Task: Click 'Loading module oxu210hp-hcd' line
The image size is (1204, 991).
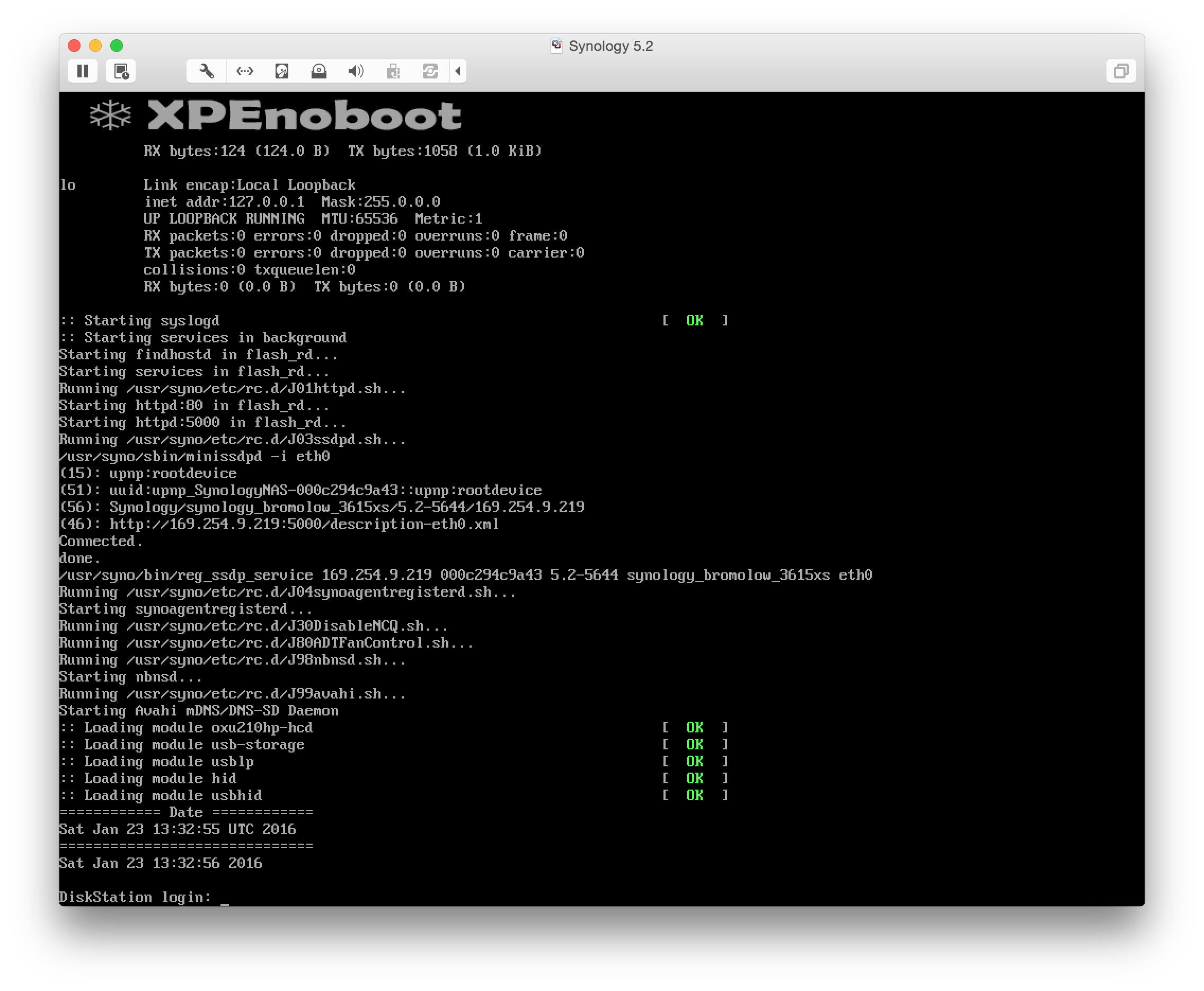Action: [x=187, y=728]
